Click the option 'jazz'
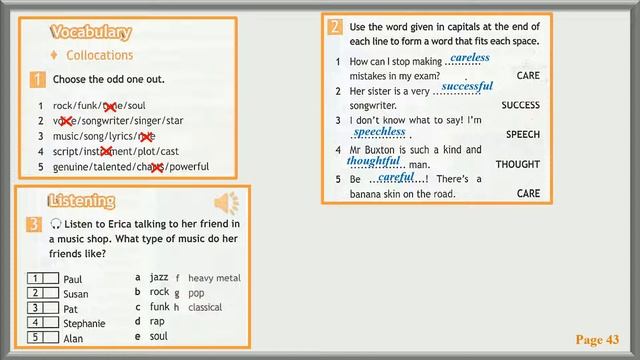640x360 pixels. (x=159, y=277)
